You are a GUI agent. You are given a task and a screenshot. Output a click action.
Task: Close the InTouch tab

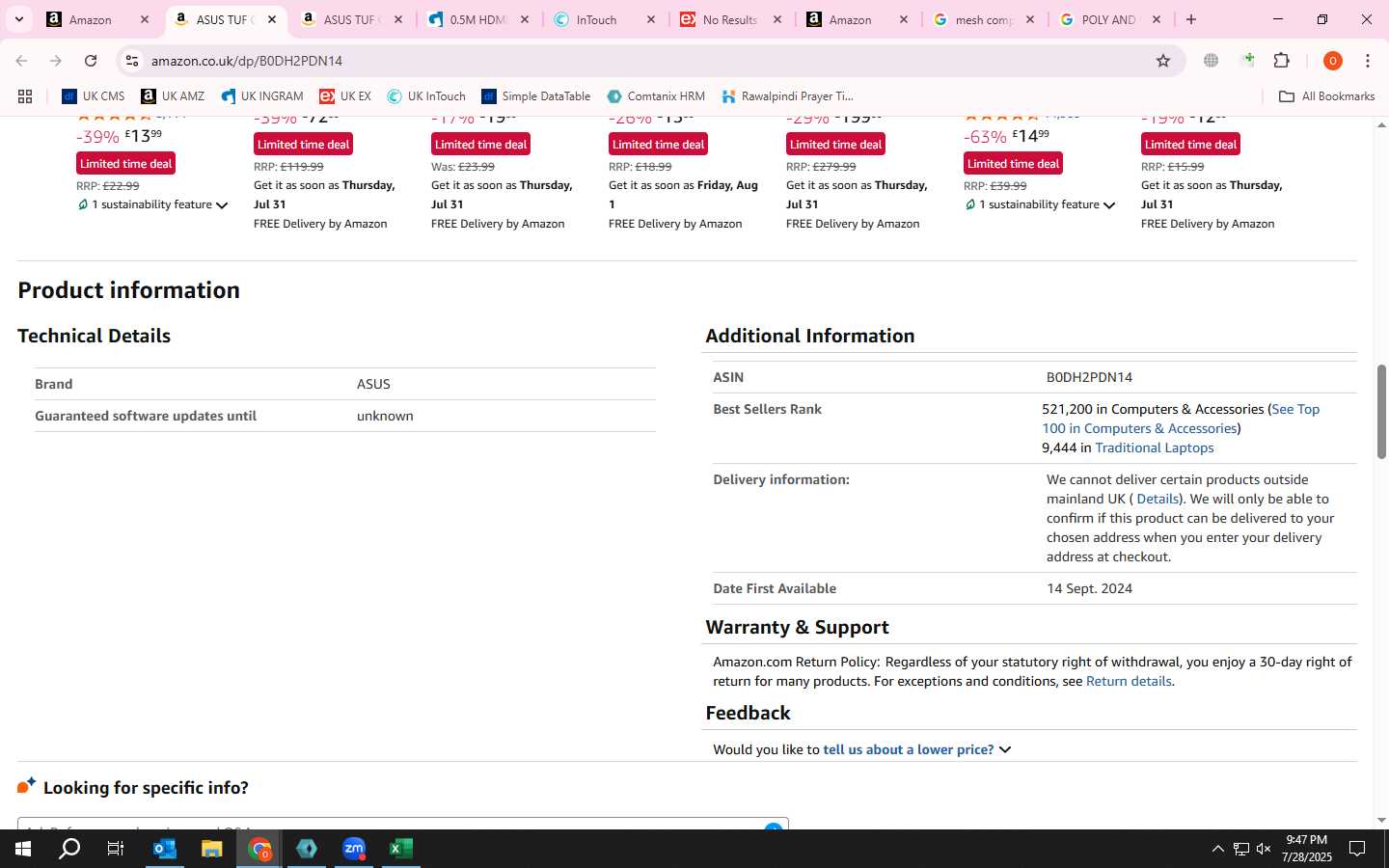(x=651, y=19)
